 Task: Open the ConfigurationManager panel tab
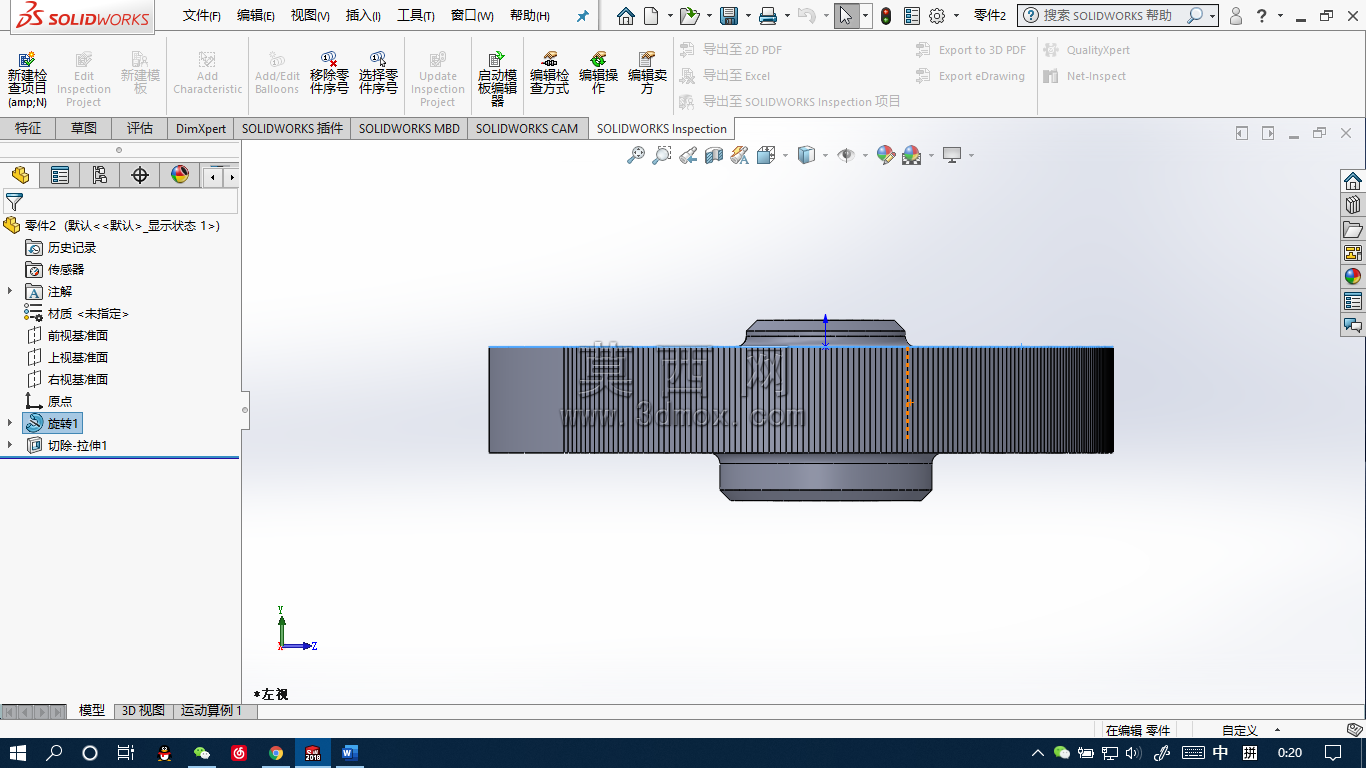[100, 176]
